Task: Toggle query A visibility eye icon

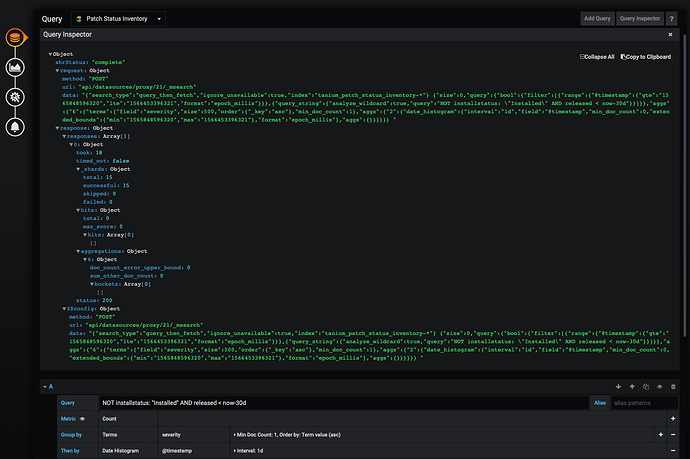Action: (659, 386)
